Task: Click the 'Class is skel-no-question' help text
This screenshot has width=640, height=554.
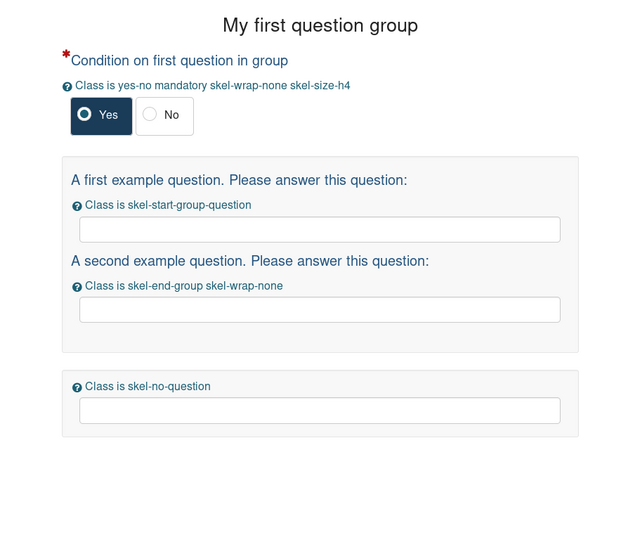Action: click(x=148, y=386)
